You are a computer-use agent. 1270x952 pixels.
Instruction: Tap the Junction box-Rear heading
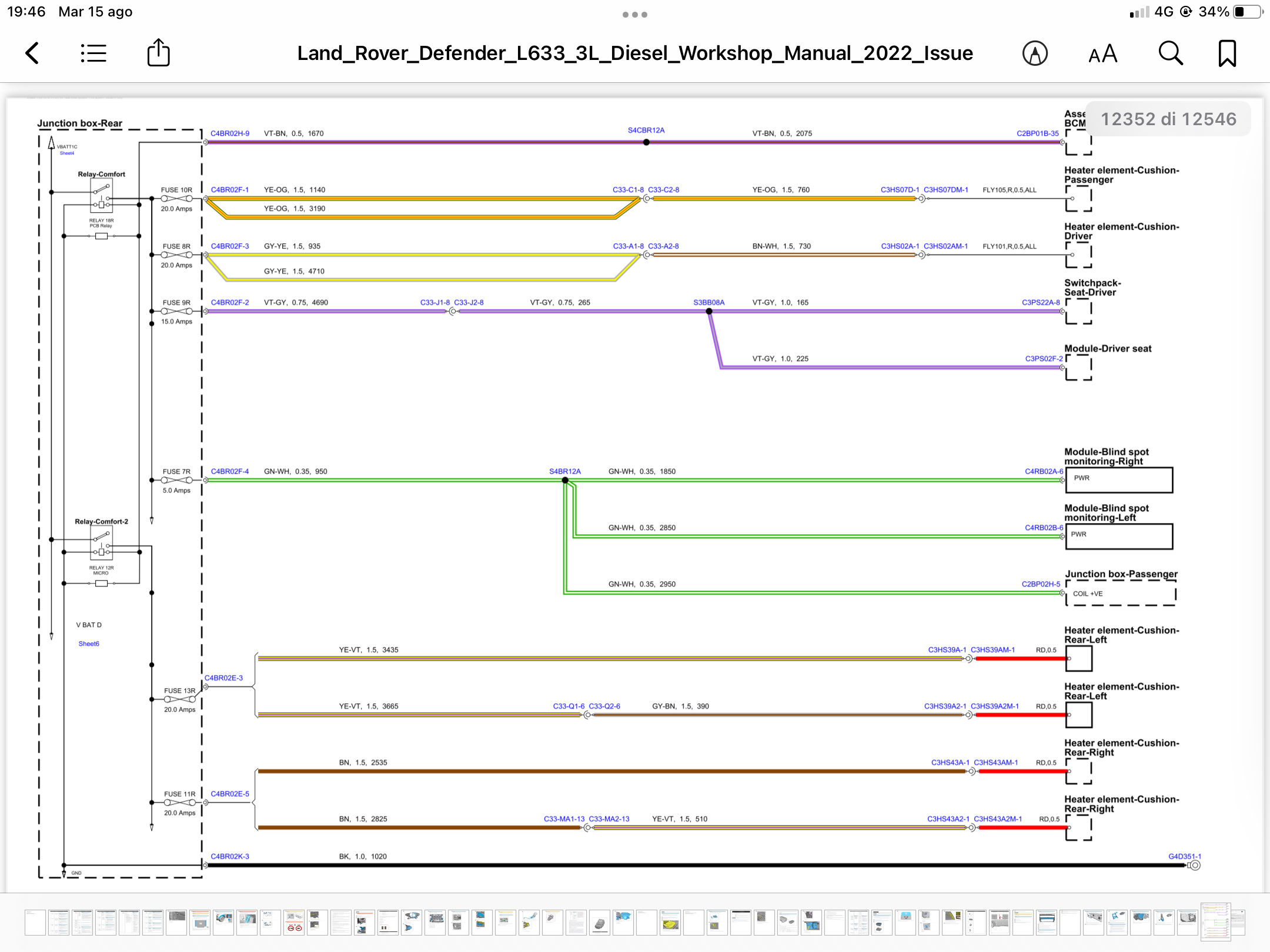pos(80,123)
